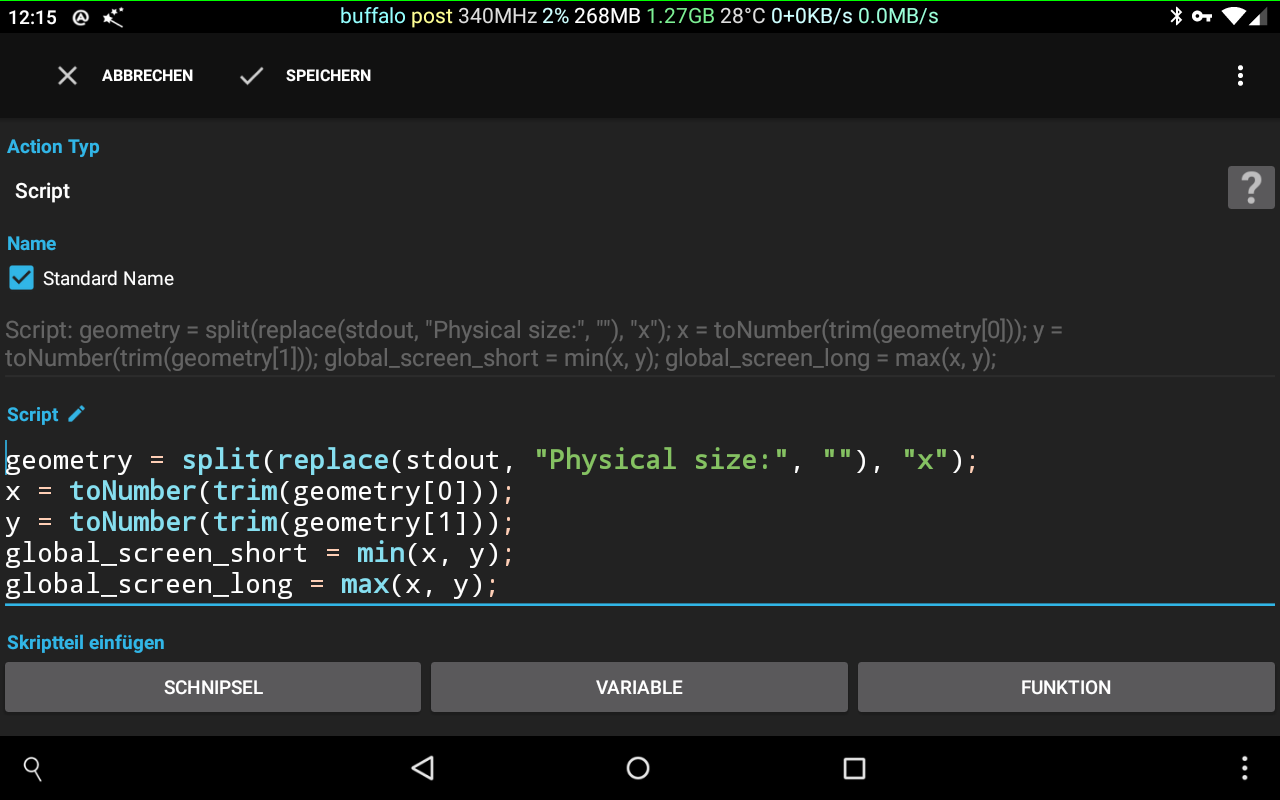
Task: Insert a snippet with SCHNIPSEL button
Action: (x=213, y=687)
